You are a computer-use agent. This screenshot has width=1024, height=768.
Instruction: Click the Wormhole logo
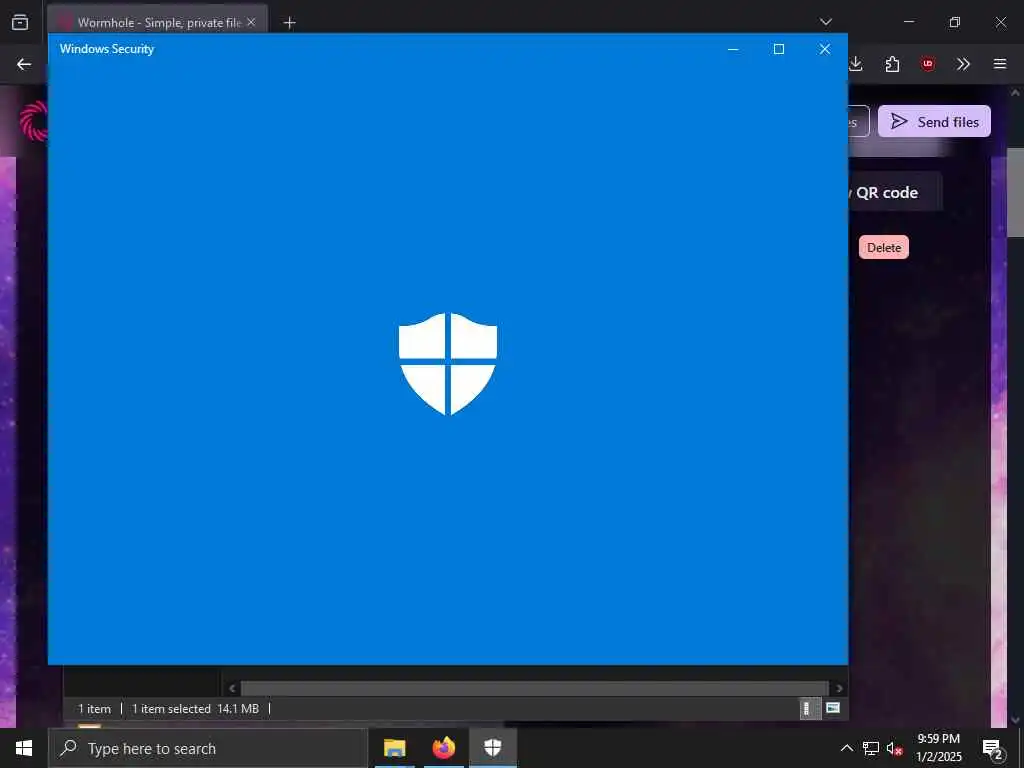[x=34, y=121]
